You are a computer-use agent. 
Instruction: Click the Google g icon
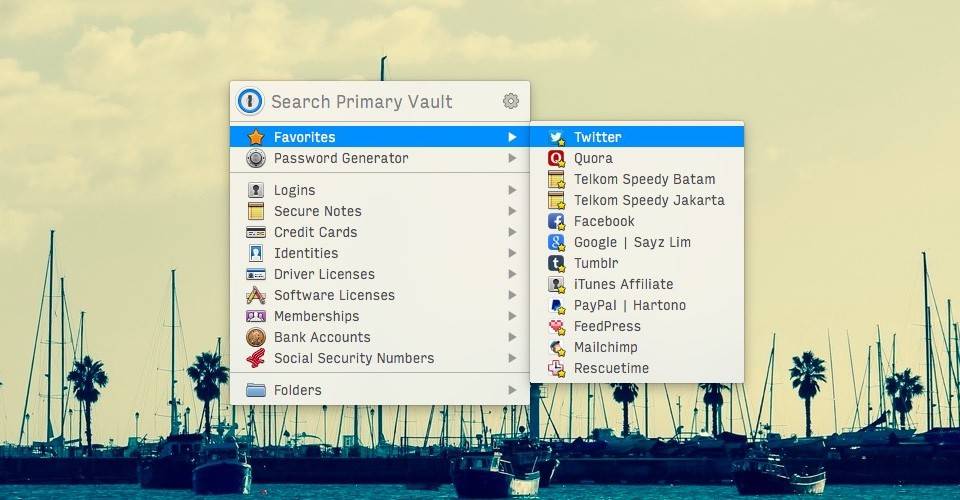(x=556, y=242)
